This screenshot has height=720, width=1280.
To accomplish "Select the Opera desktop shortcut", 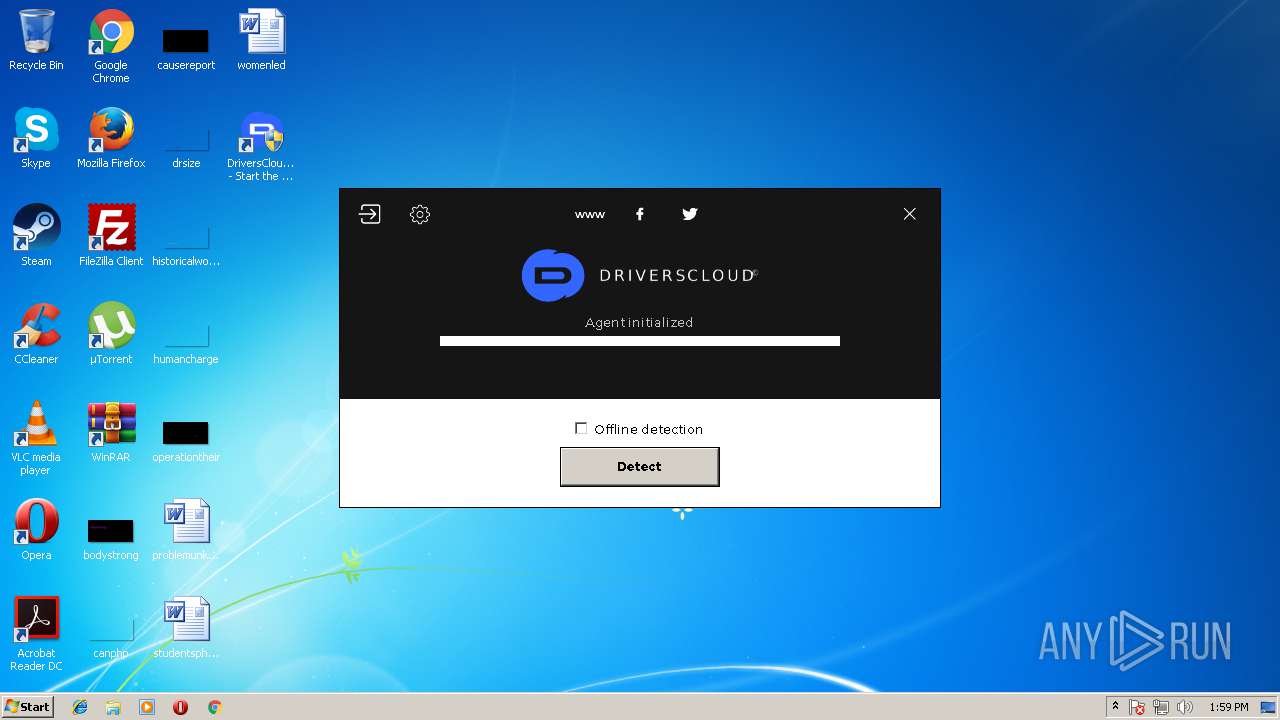I will click(x=36, y=530).
